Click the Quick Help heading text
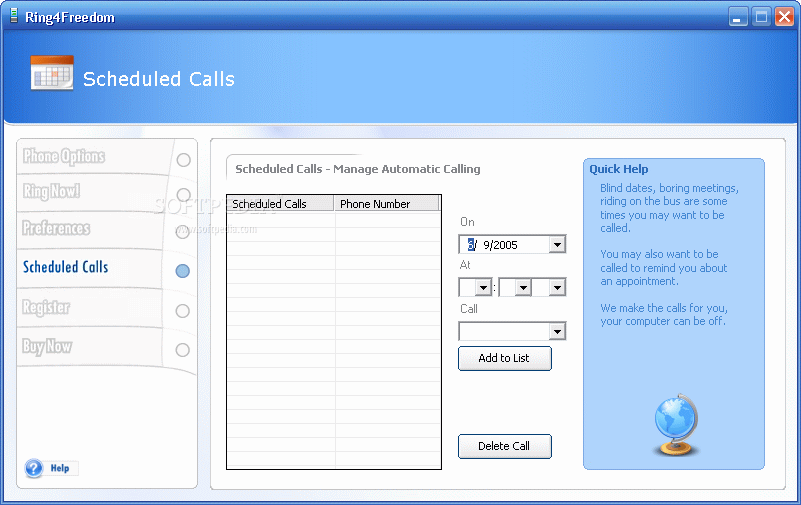801x505 pixels. (619, 169)
